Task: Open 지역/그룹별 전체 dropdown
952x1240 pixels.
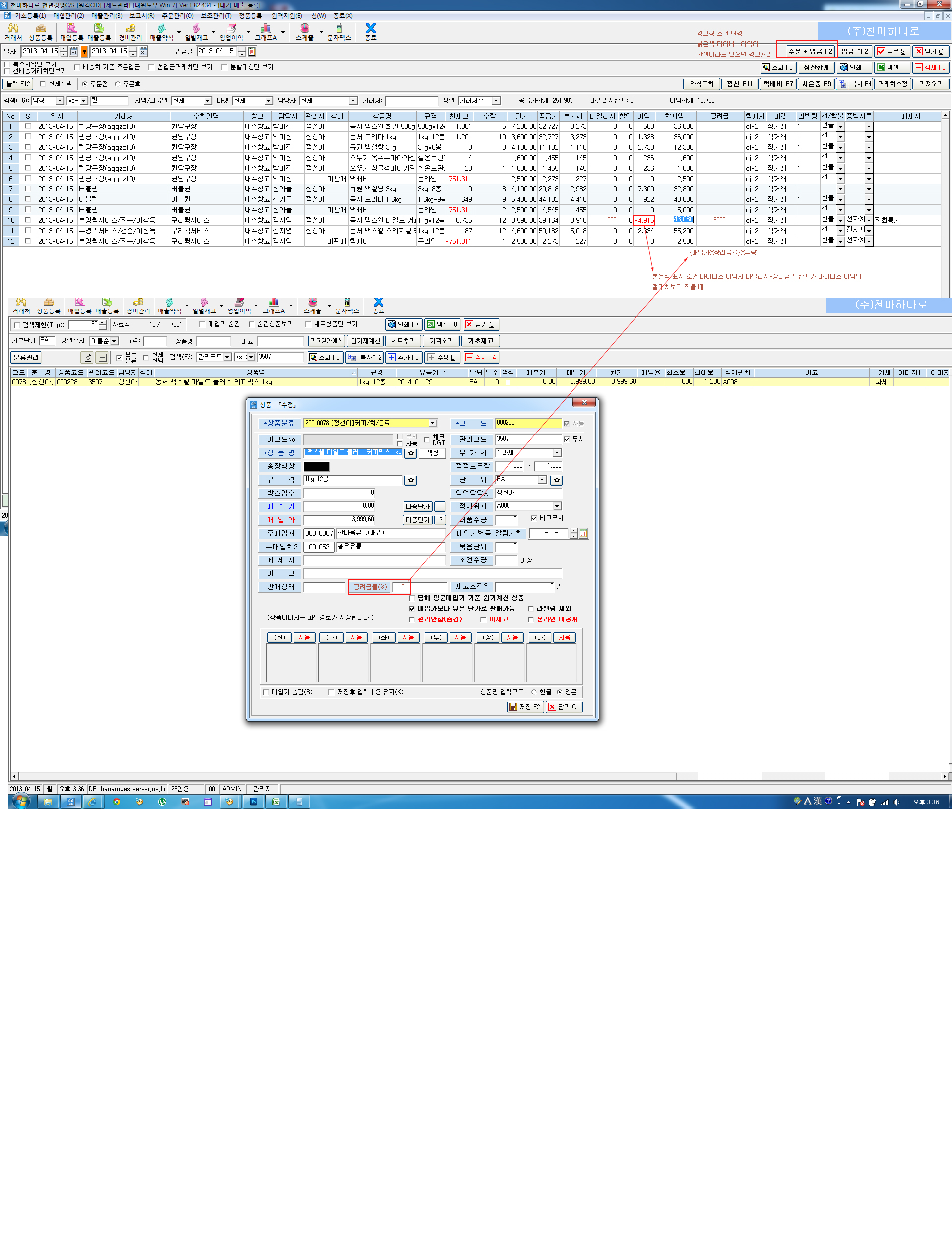Action: (207, 101)
